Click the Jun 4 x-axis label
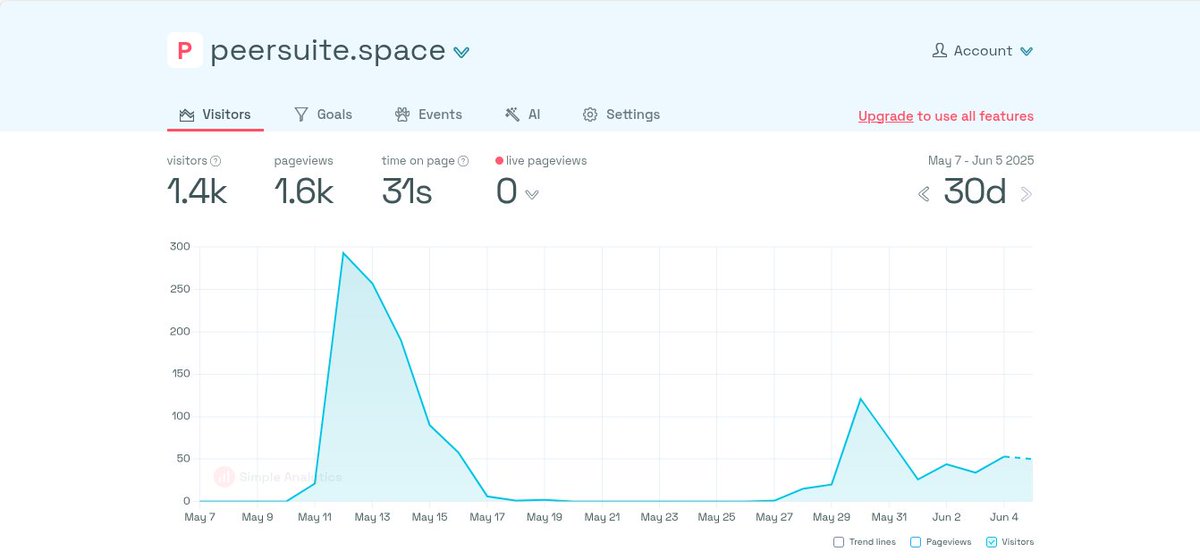Image resolution: width=1200 pixels, height=560 pixels. [x=1004, y=517]
